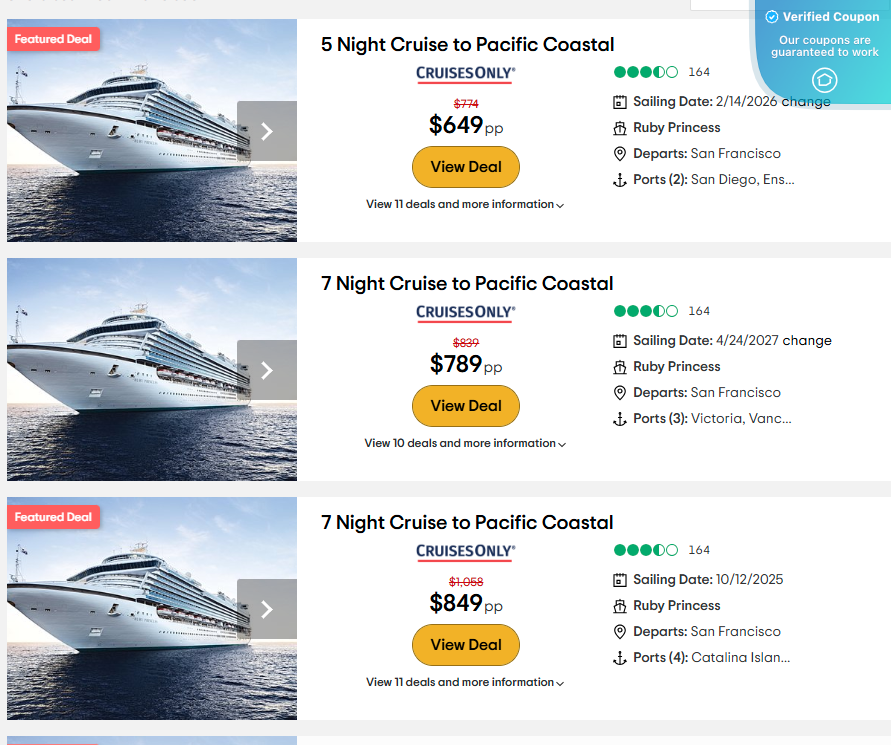The width and height of the screenshot is (891, 745).
Task: Click the CruisesOnly logo
Action: (x=465, y=74)
